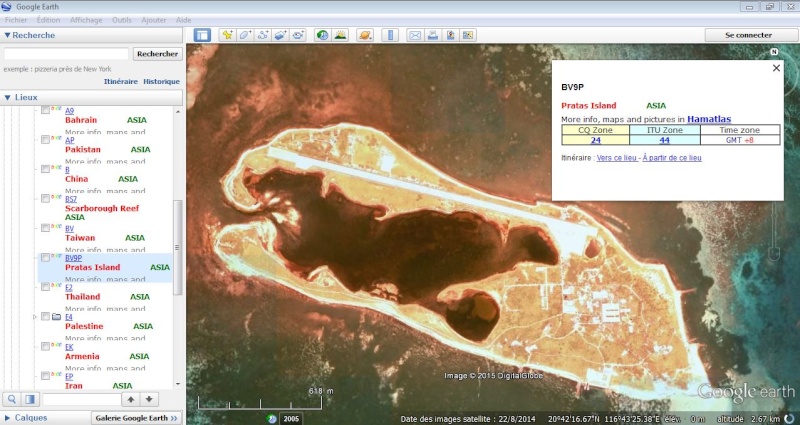Click the historical imagery clock near 2005

(x=271, y=419)
